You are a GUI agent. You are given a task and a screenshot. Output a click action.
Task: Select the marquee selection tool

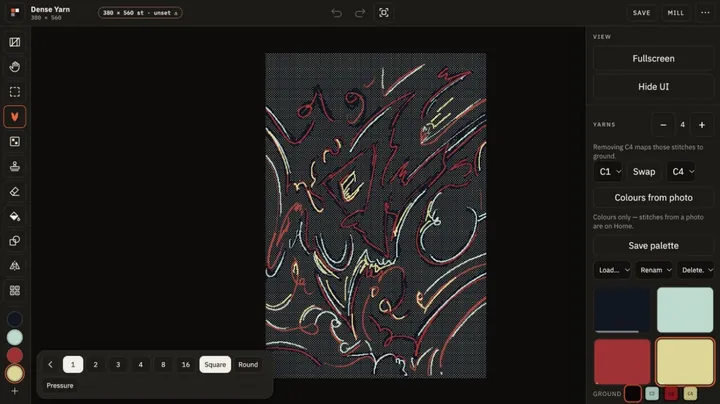pos(15,92)
